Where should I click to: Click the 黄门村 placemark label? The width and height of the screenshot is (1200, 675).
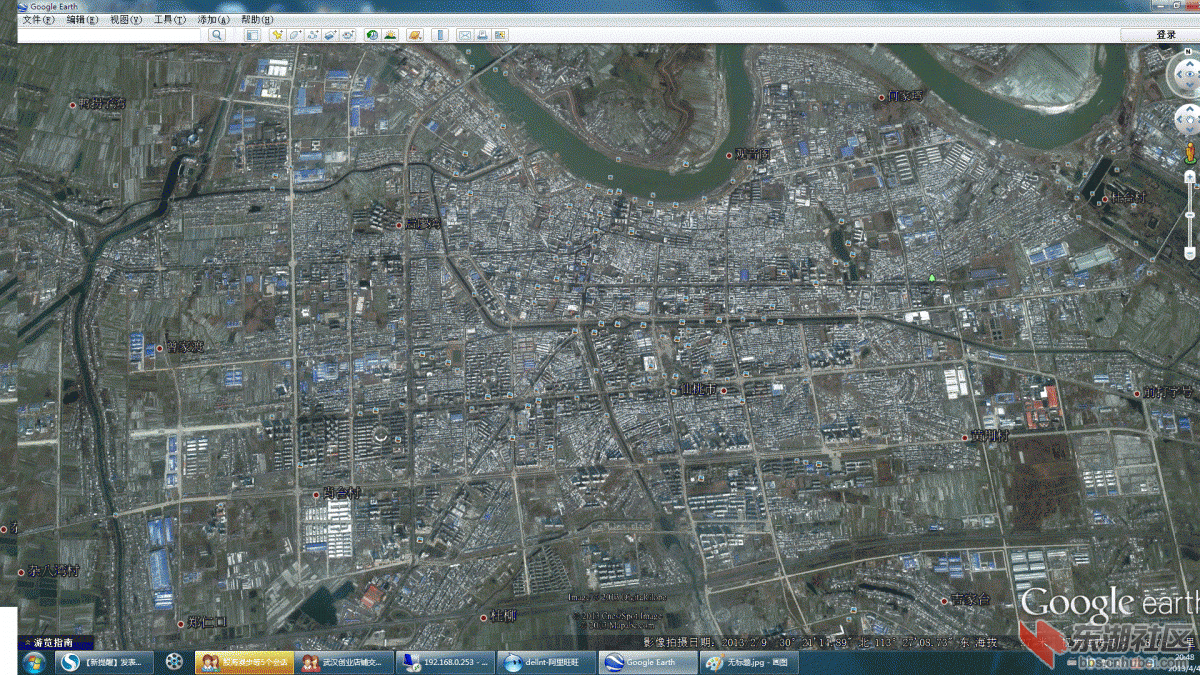point(990,436)
